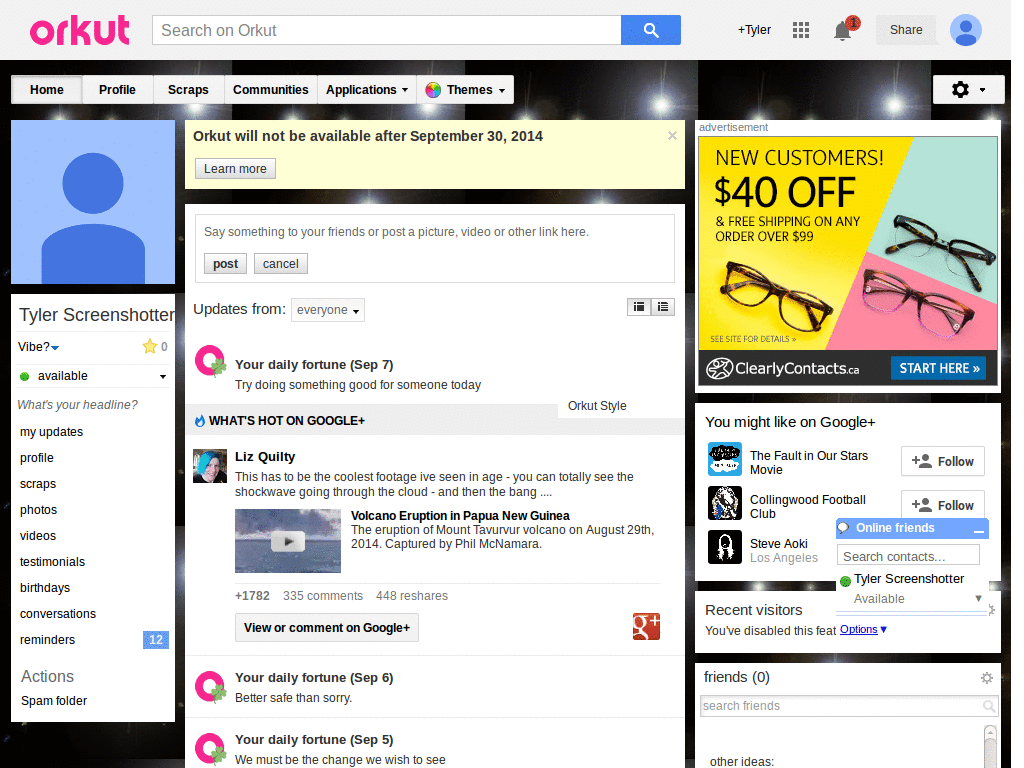
Task: Minimize the Online friends chat panel
Action: [x=978, y=530]
